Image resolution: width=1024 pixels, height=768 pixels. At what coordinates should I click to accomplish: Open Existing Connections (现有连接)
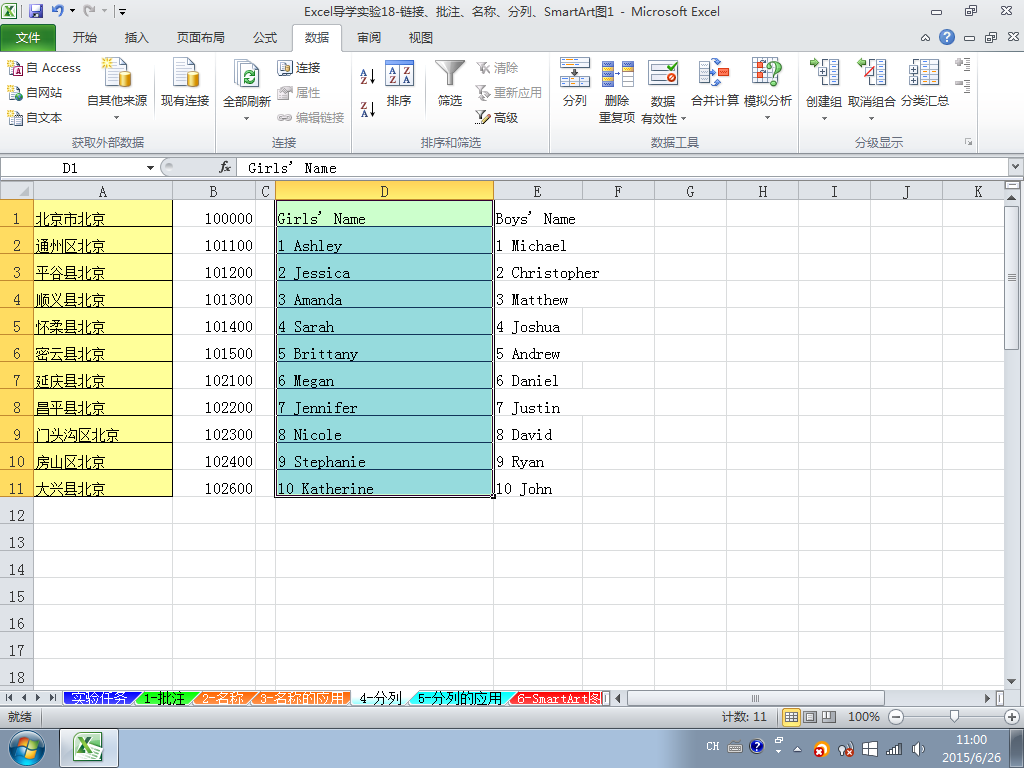(185, 83)
